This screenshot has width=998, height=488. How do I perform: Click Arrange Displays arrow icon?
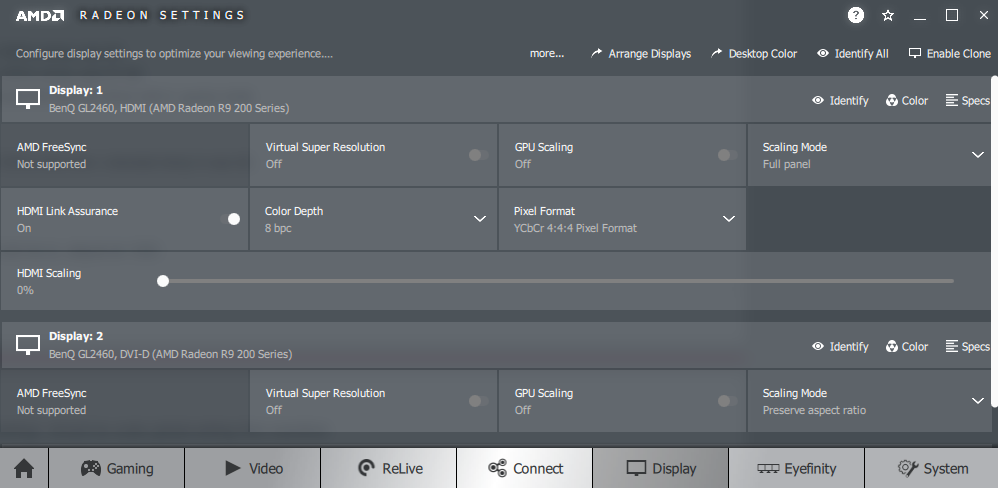(596, 53)
